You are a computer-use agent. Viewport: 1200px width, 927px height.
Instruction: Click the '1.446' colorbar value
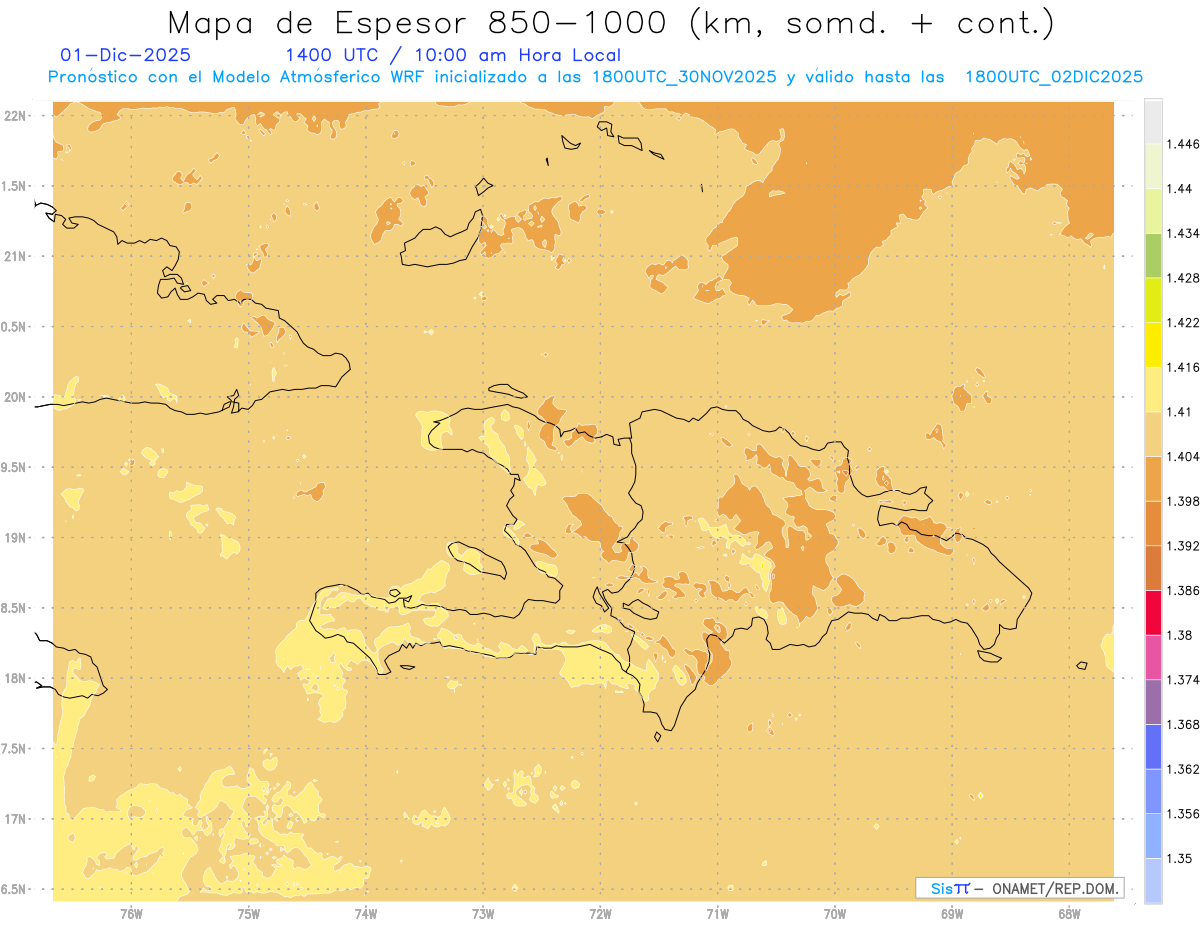point(1184,144)
